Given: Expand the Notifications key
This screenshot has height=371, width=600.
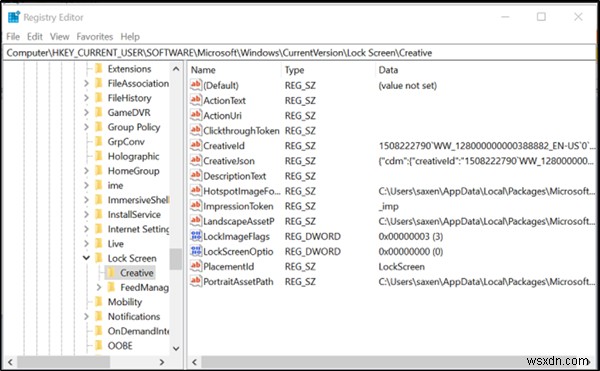Looking at the screenshot, I should (86, 316).
